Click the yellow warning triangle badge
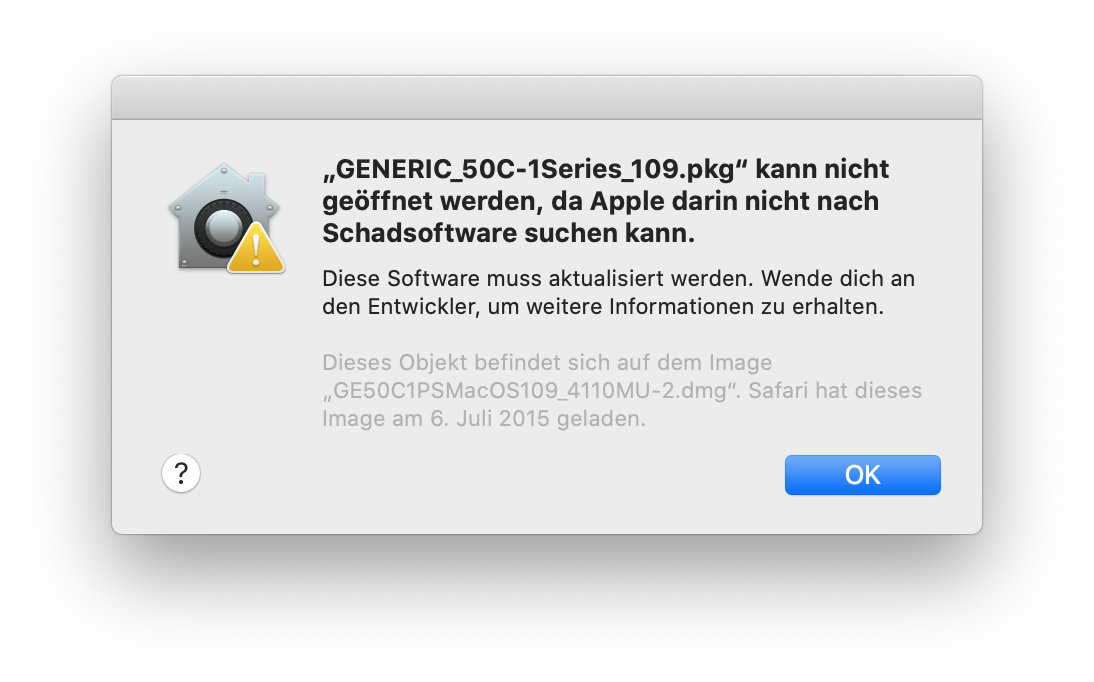This screenshot has width=1094, height=682. [x=256, y=249]
